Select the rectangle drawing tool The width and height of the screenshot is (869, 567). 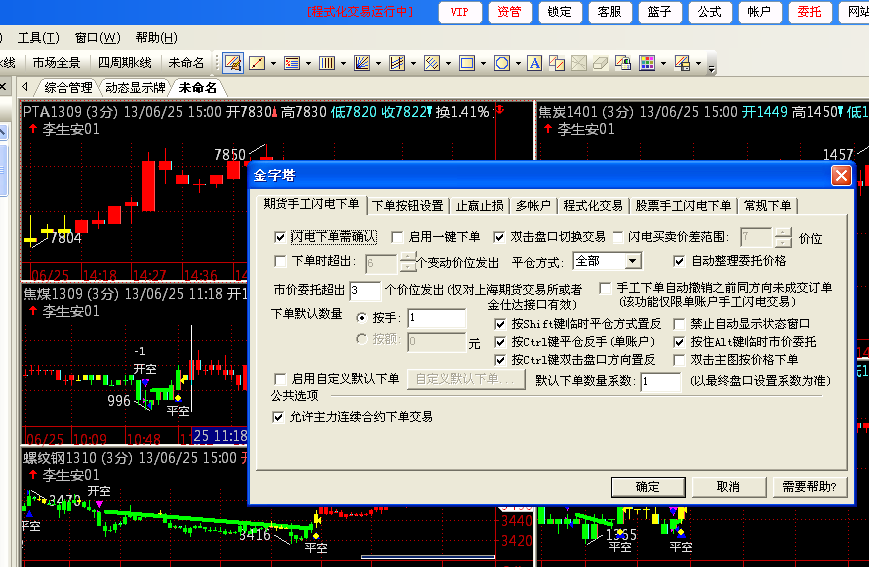tap(466, 63)
